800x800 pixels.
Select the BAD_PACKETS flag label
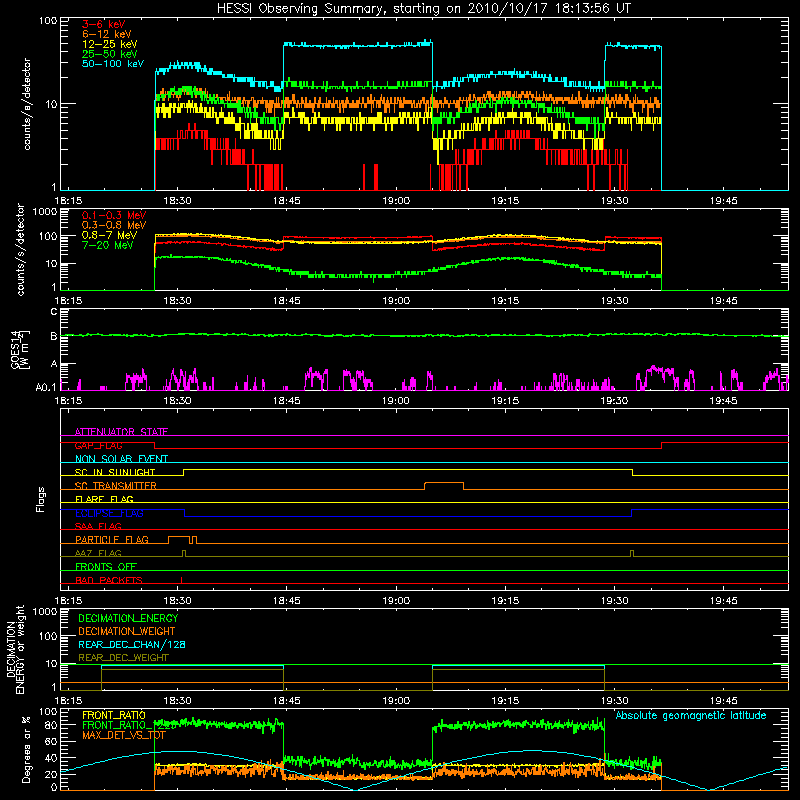(109, 580)
